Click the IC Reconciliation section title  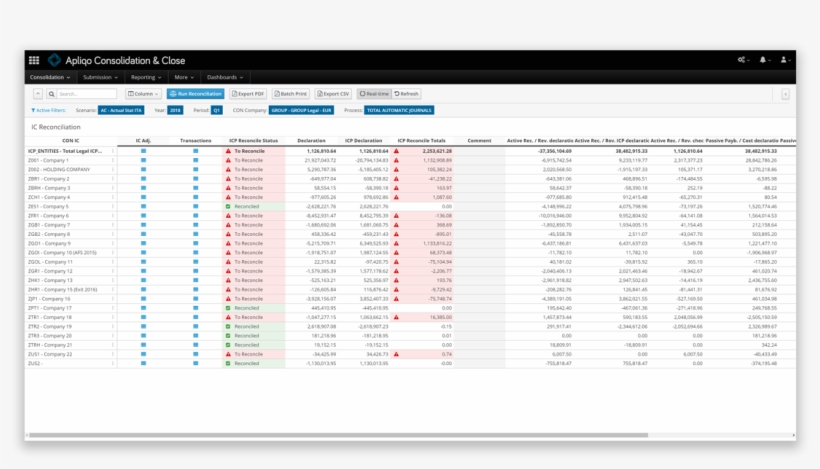tap(56, 127)
